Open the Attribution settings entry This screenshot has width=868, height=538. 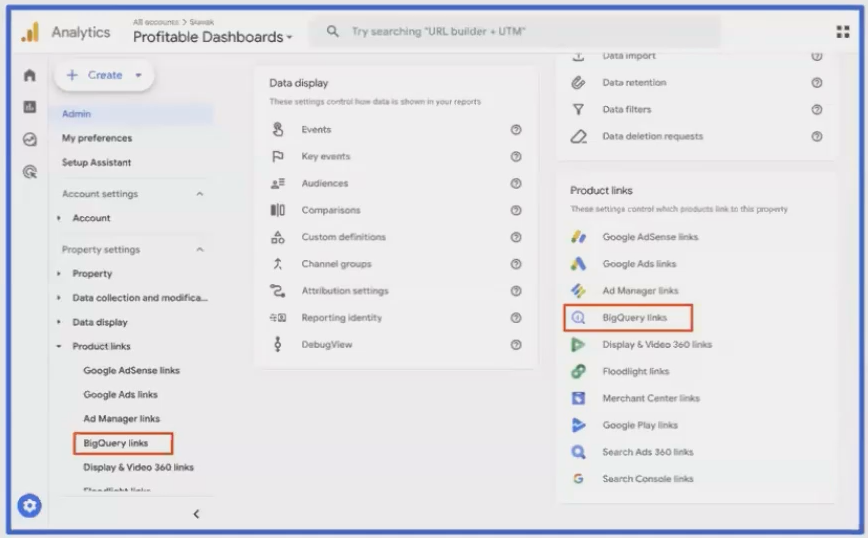345,291
